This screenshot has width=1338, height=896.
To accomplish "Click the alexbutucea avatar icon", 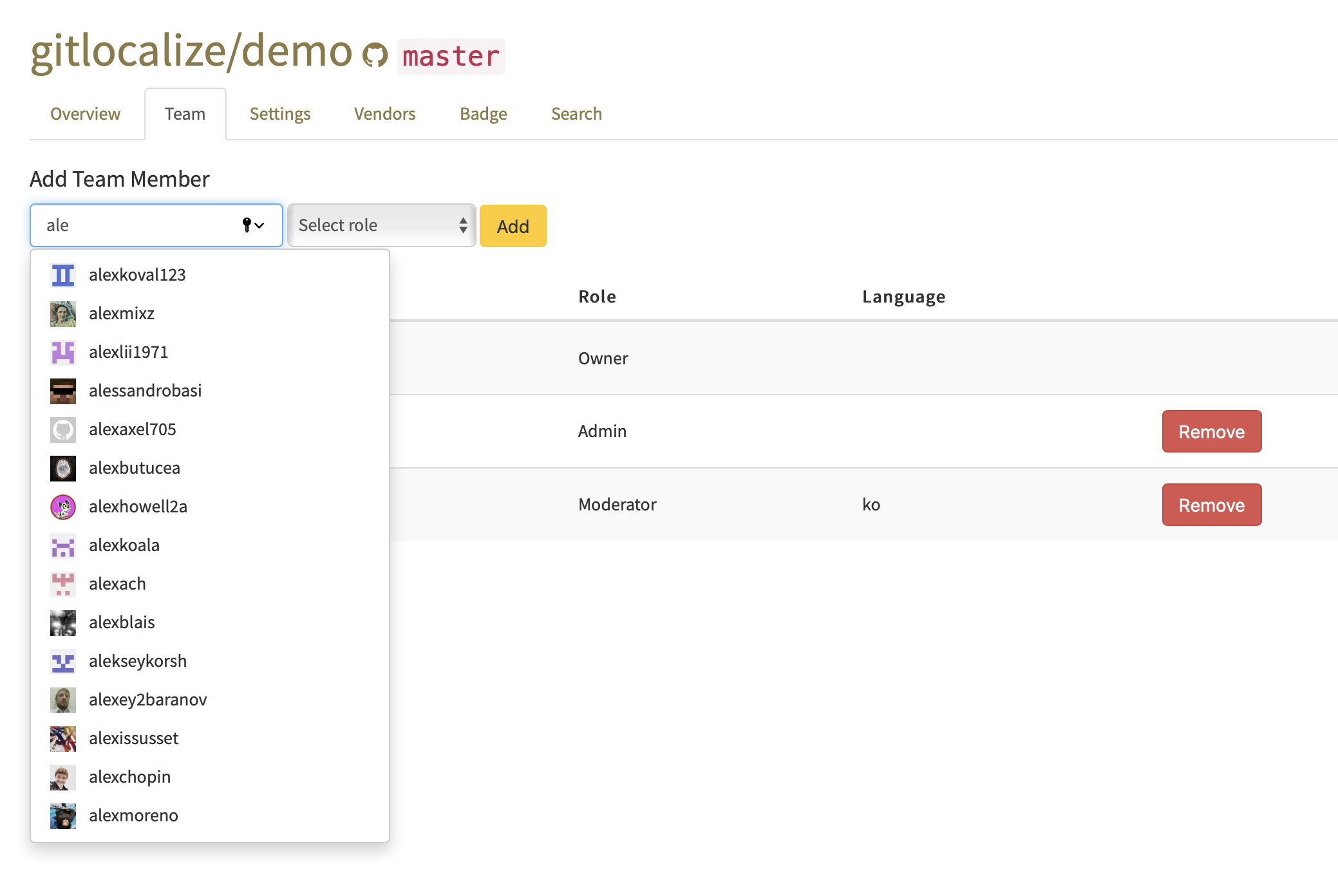I will (62, 467).
